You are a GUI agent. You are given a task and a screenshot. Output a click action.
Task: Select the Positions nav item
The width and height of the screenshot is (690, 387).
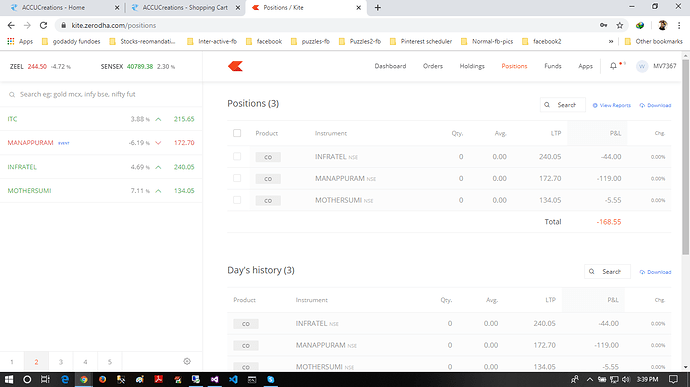(514, 66)
